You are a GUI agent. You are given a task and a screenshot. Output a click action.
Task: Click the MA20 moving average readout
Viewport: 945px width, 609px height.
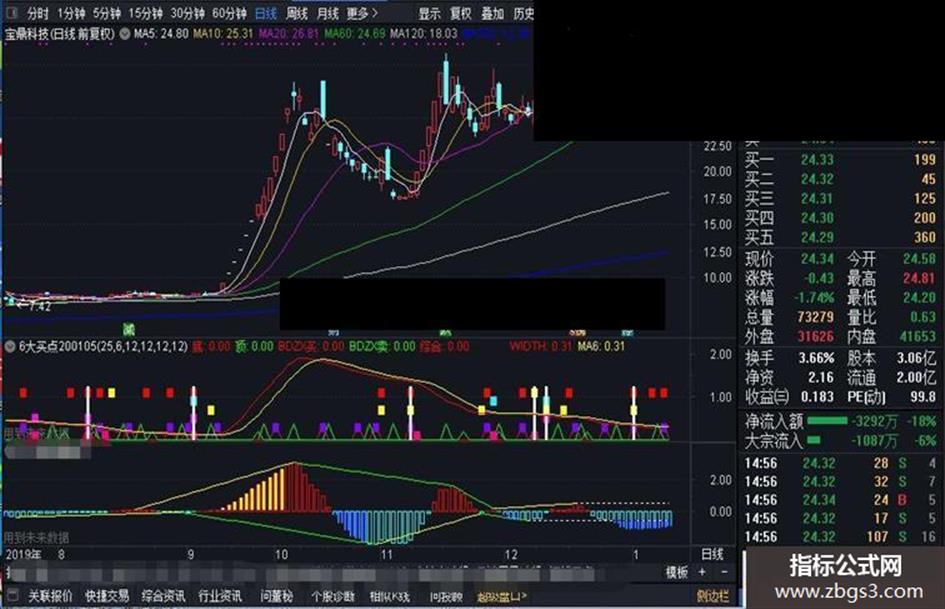(288, 34)
